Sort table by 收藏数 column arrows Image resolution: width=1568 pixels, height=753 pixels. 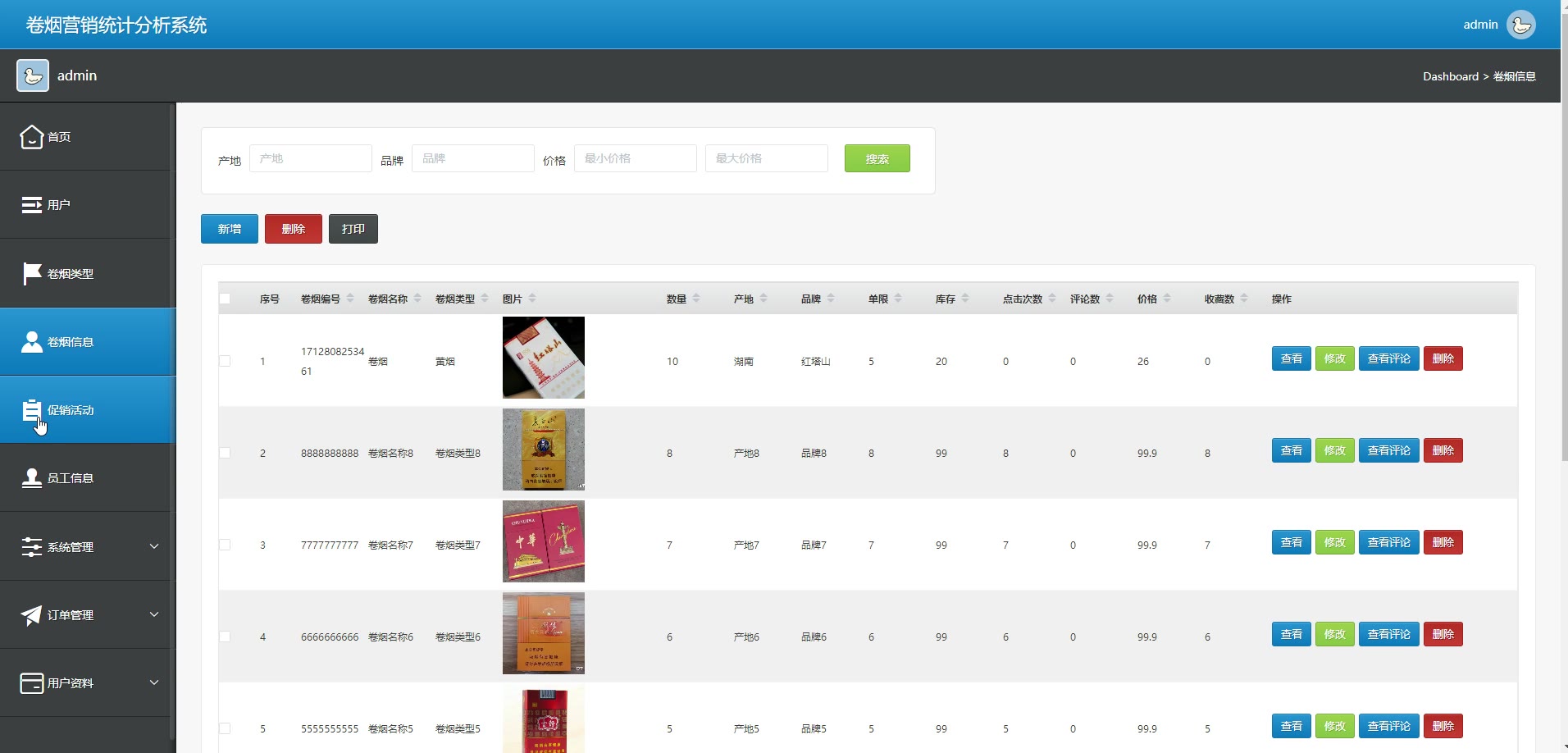(1244, 299)
